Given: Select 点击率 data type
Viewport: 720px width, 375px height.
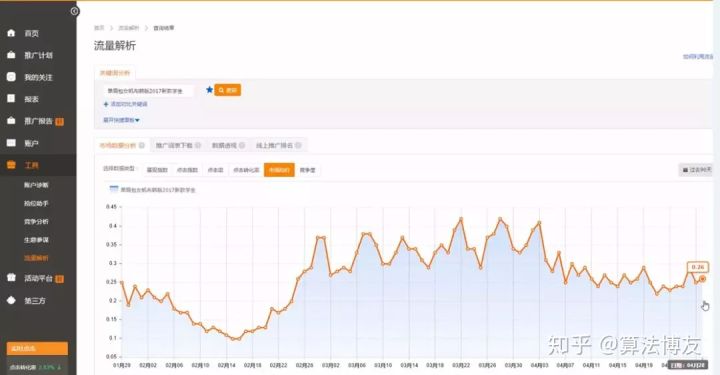Looking at the screenshot, I should tap(215, 170).
